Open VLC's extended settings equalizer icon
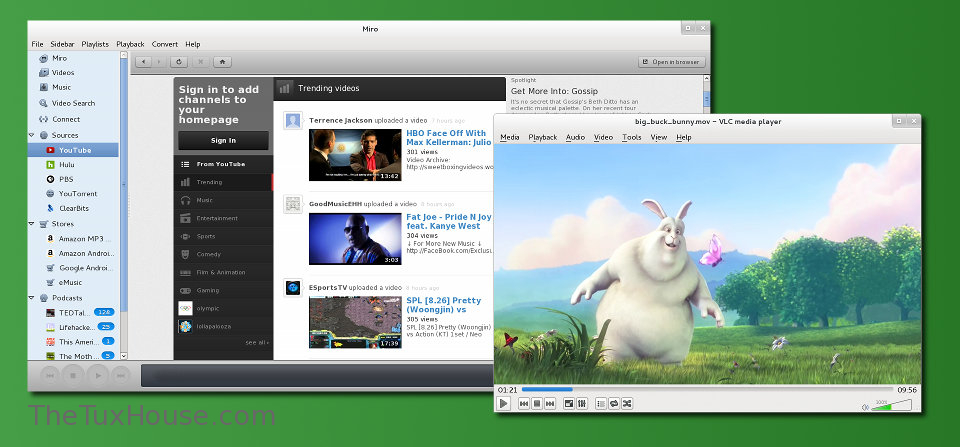 click(582, 403)
